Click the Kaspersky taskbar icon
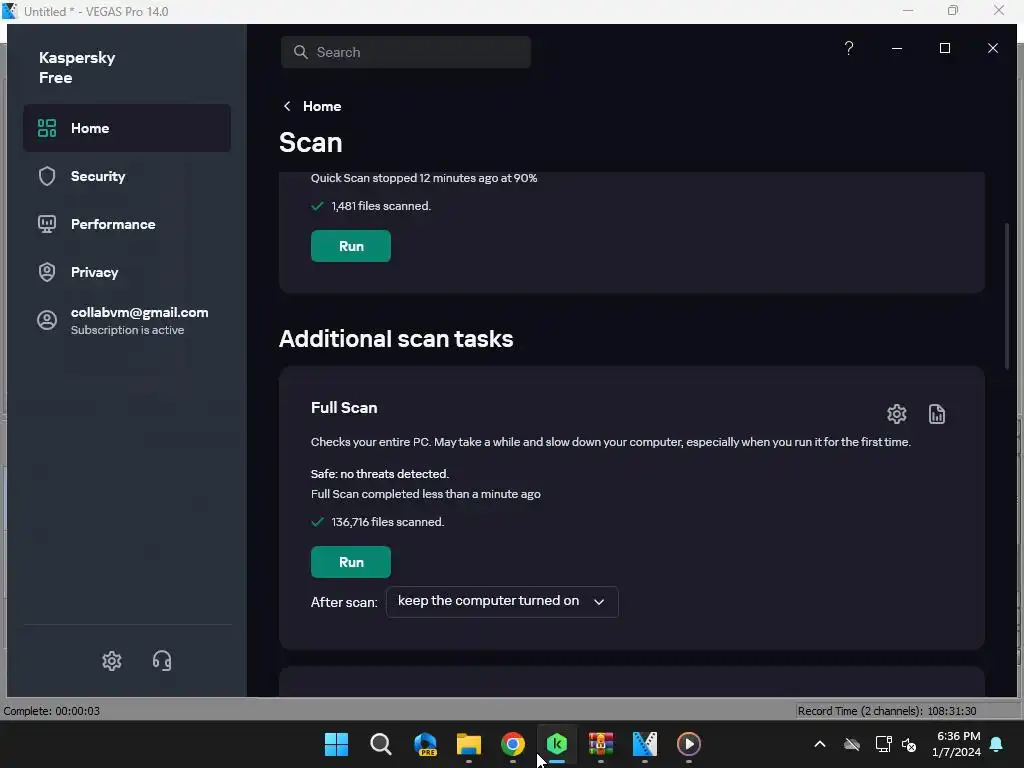 pos(557,744)
